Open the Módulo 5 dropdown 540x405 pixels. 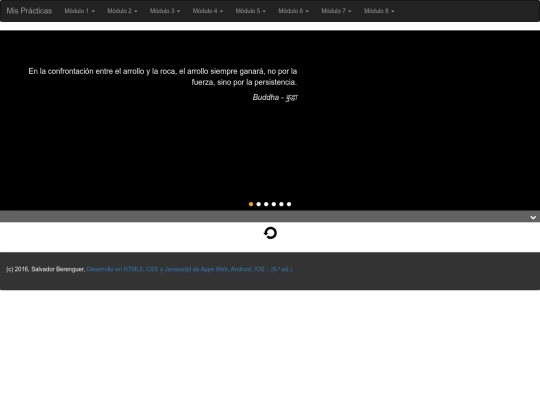250,11
